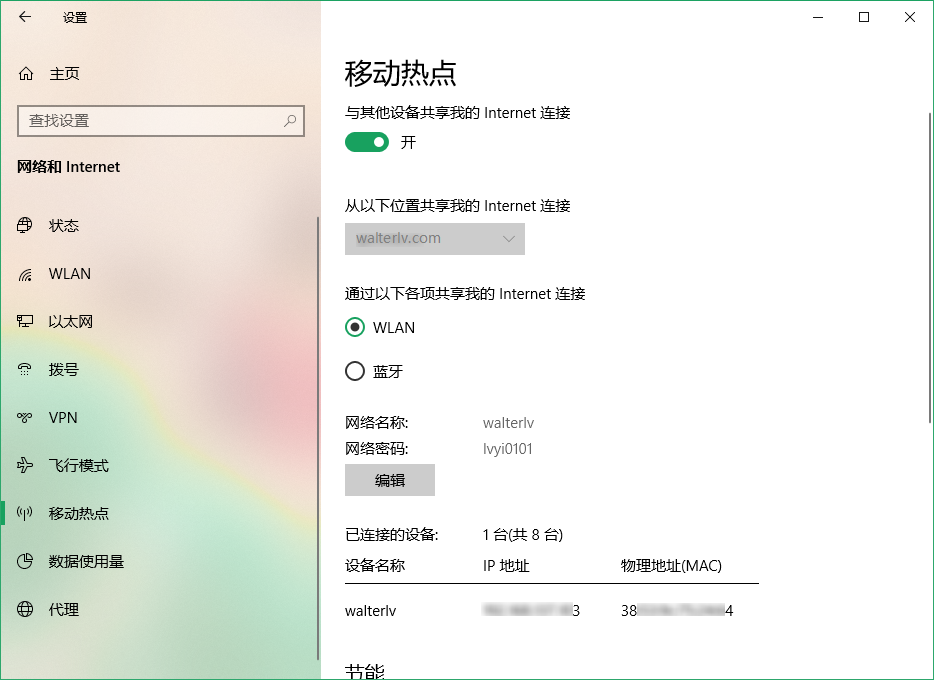Click the 网络名称 value walterlv

[x=508, y=423]
